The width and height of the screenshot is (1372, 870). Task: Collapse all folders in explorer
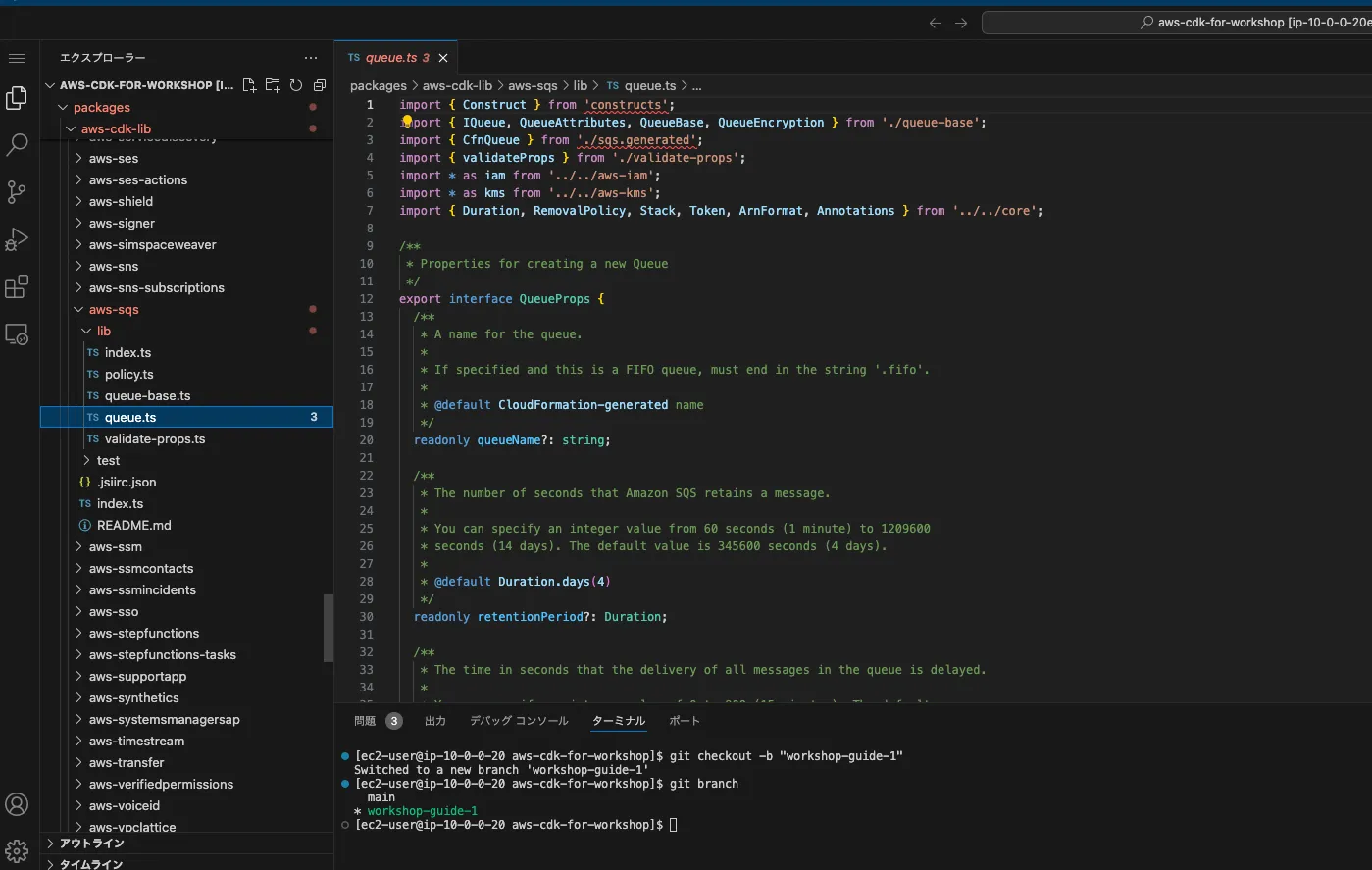(x=320, y=85)
